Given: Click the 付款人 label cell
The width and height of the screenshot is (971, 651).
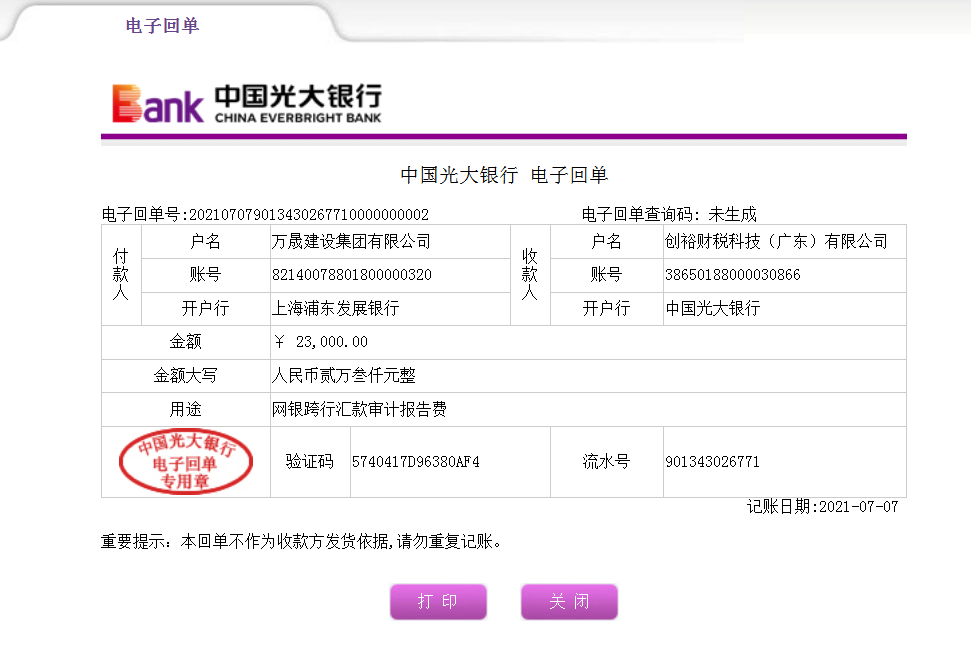Looking at the screenshot, I should (x=121, y=275).
